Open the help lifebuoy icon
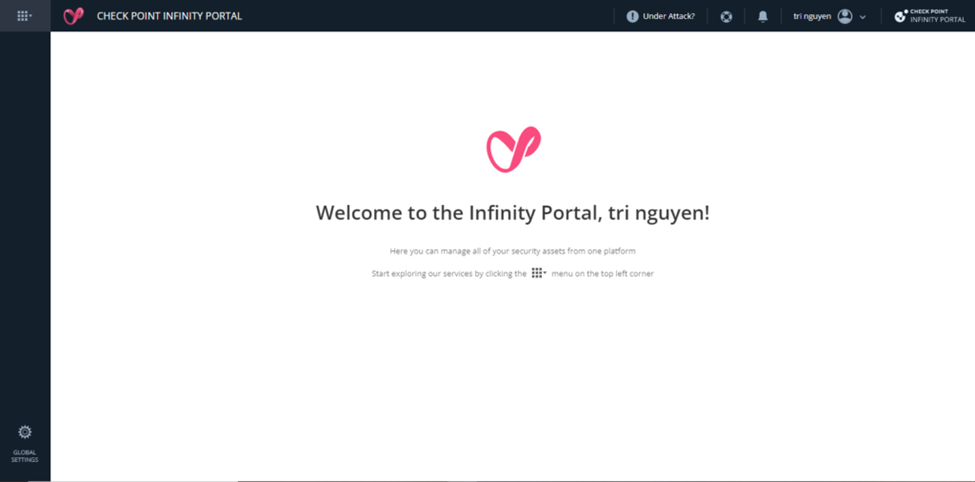The height and width of the screenshot is (482, 975). [x=726, y=17]
